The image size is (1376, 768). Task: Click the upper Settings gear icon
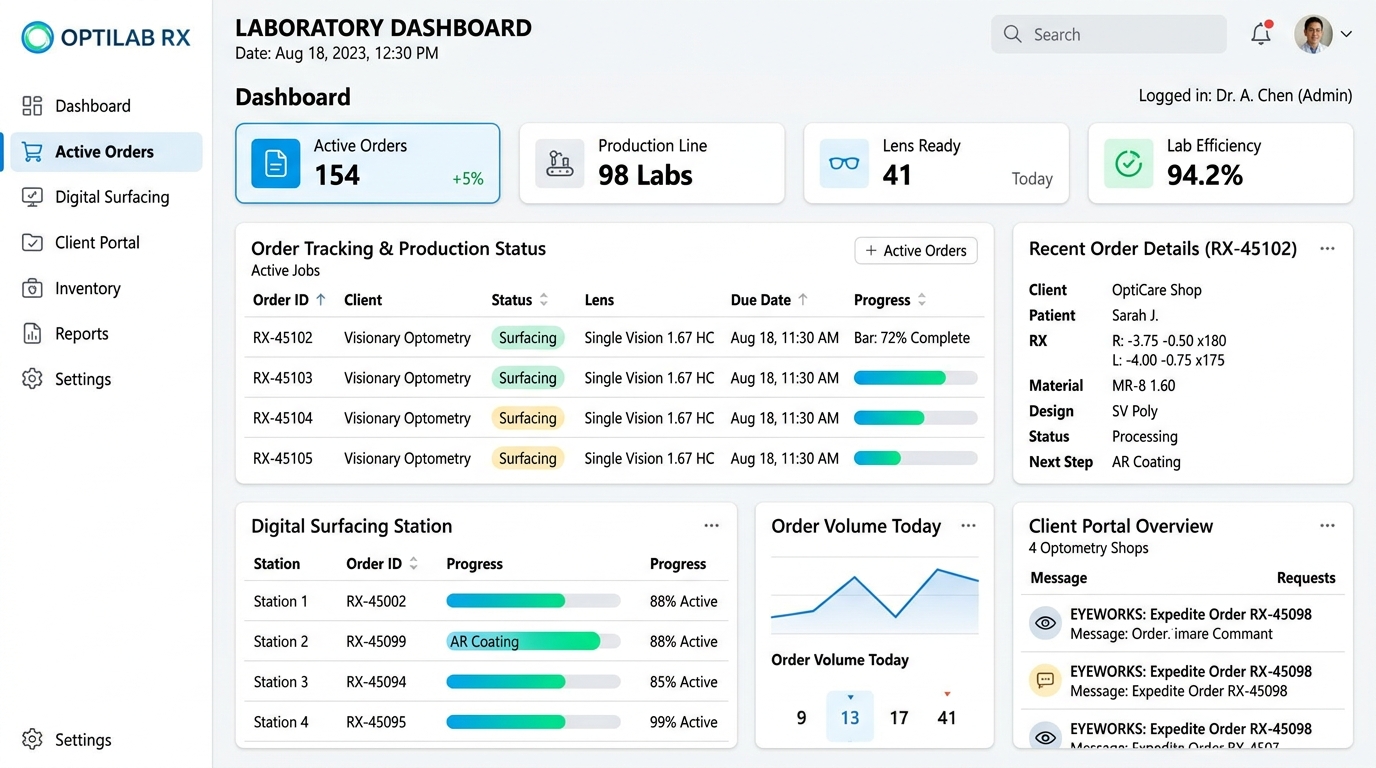tap(32, 379)
